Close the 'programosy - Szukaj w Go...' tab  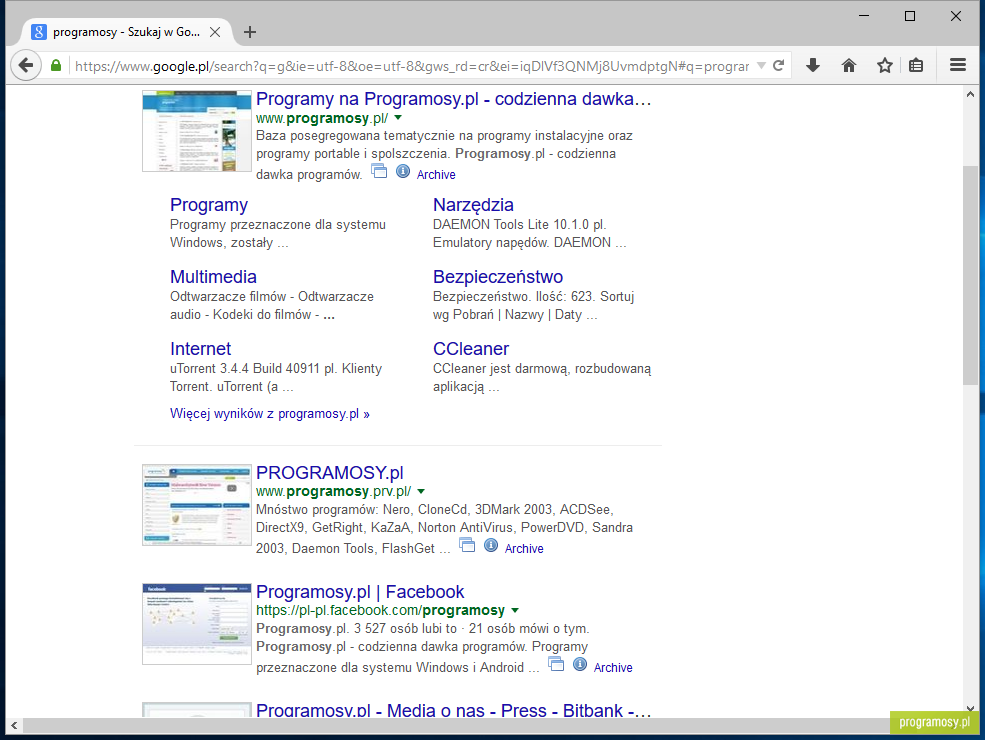[x=215, y=32]
